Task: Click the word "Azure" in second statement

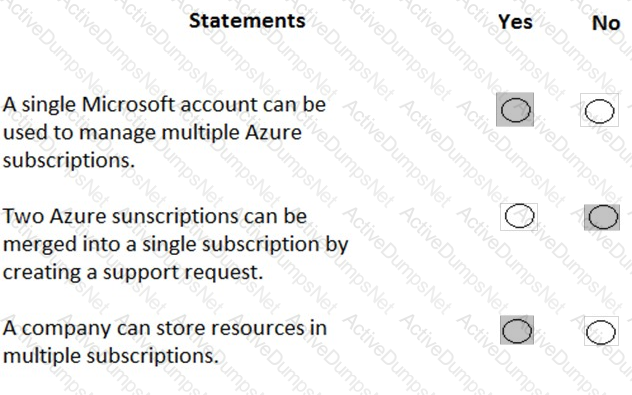Action: pos(78,216)
